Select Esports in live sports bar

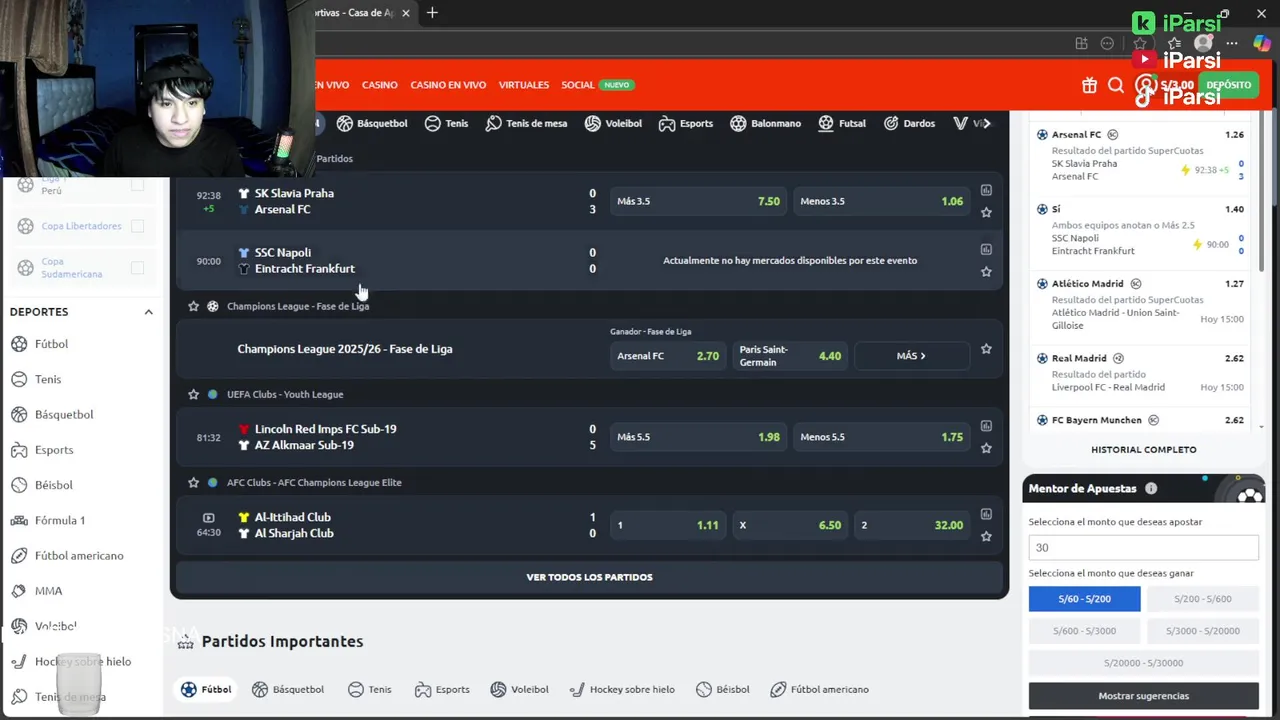(686, 123)
